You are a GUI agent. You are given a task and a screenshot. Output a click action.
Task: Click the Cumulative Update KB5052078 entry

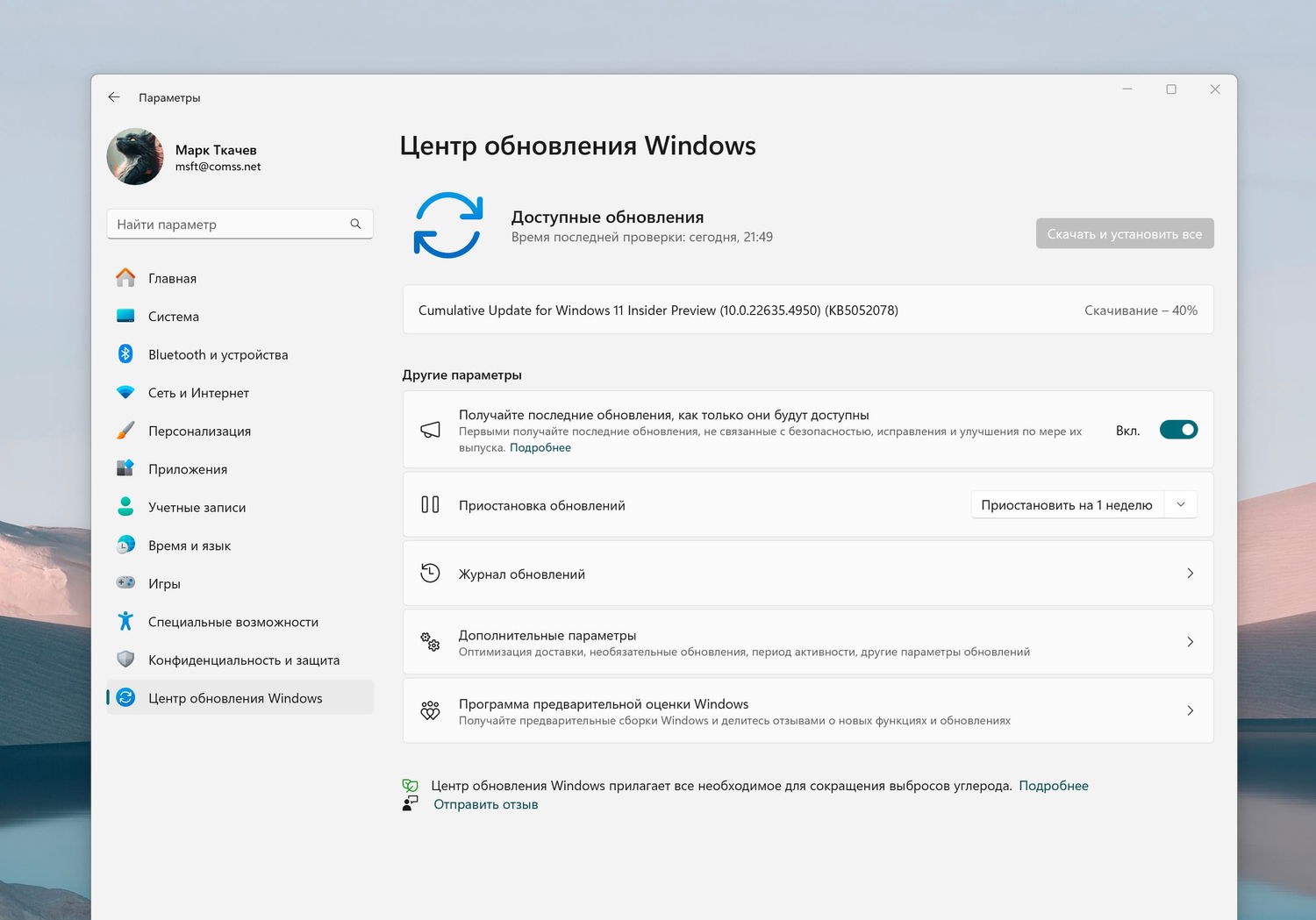[808, 310]
